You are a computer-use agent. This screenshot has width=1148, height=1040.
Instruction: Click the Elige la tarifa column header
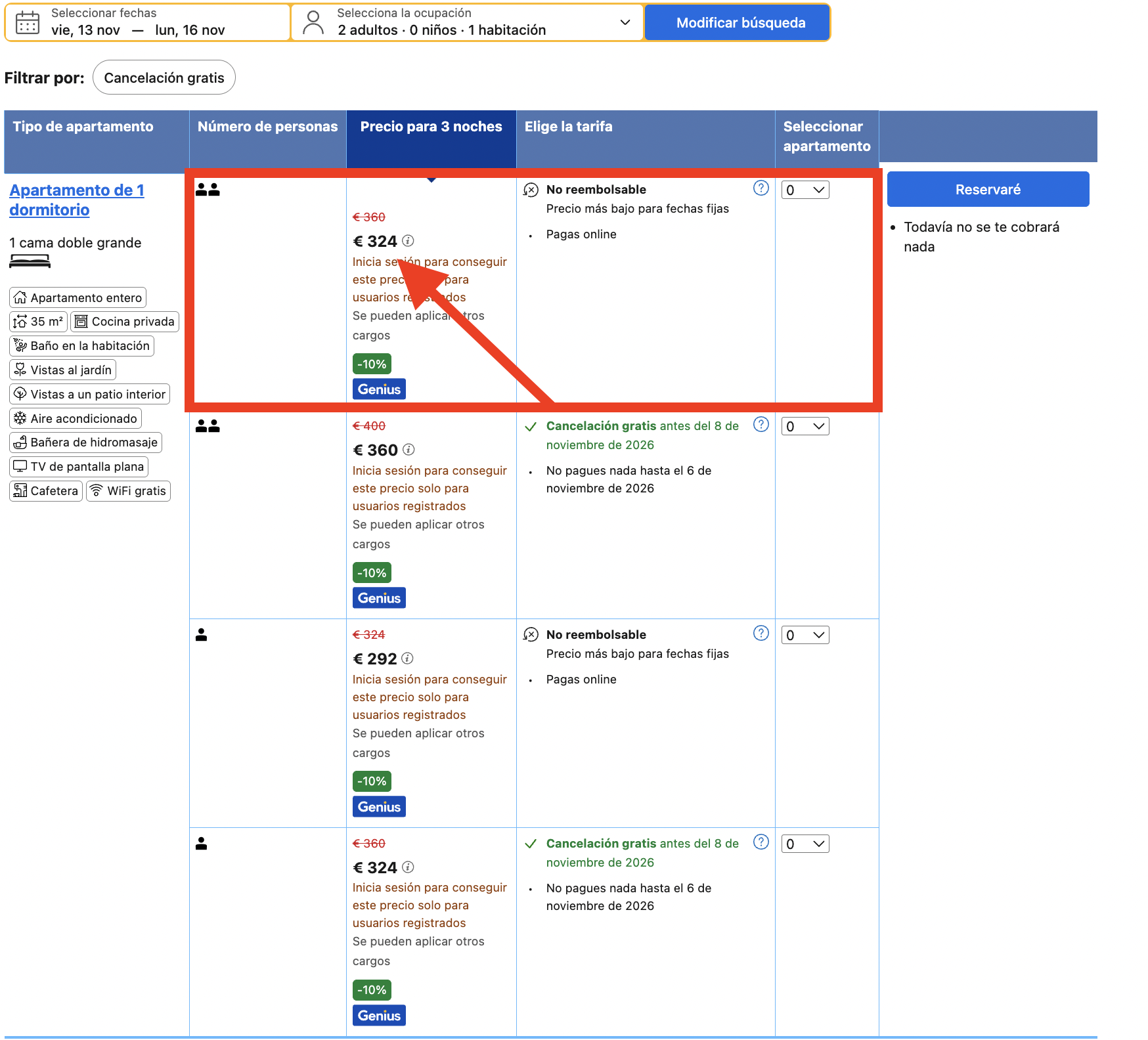tap(568, 127)
